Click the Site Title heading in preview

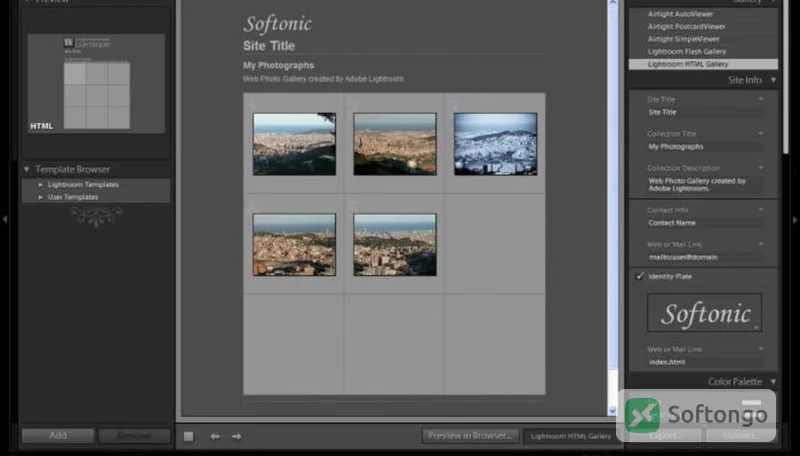coord(269,46)
